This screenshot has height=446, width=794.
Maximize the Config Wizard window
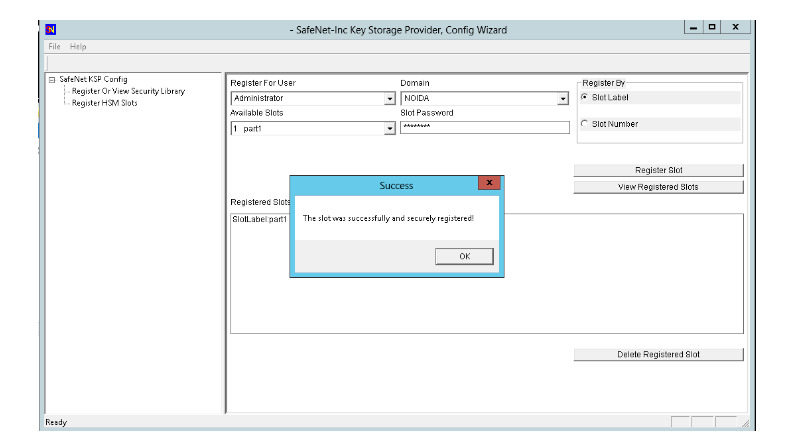711,27
